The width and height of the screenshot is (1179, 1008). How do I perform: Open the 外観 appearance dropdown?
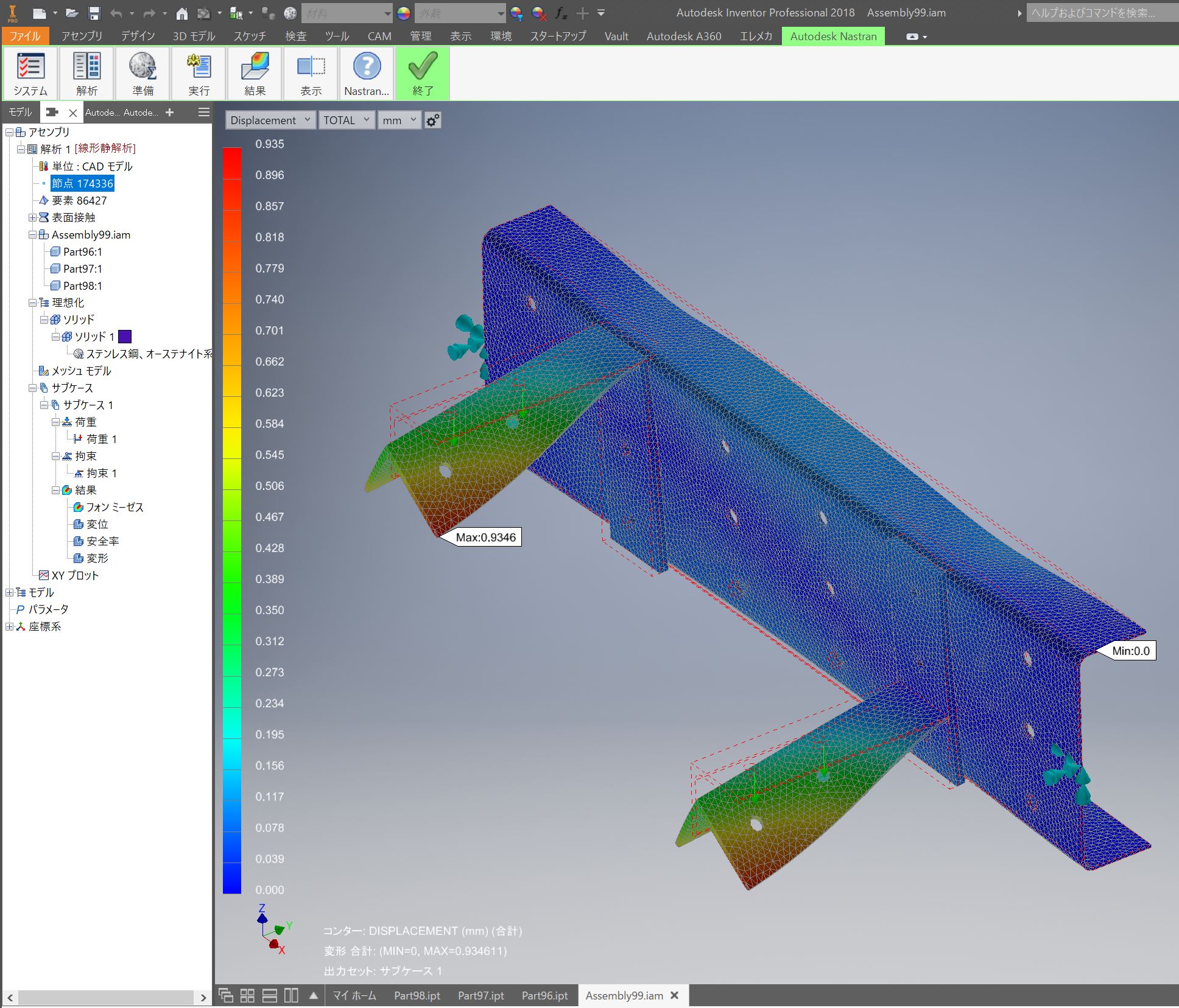pyautogui.click(x=460, y=13)
